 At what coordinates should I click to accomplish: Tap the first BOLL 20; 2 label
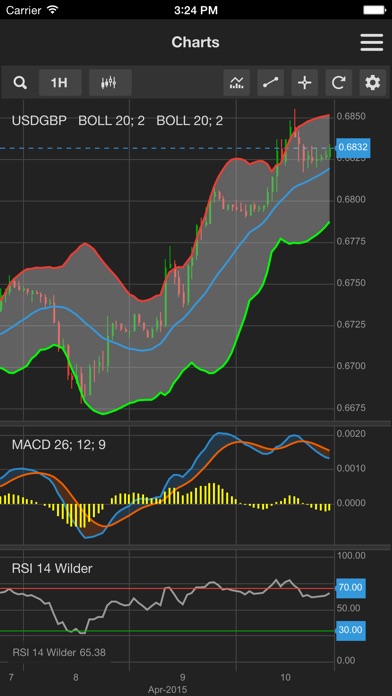(x=111, y=121)
